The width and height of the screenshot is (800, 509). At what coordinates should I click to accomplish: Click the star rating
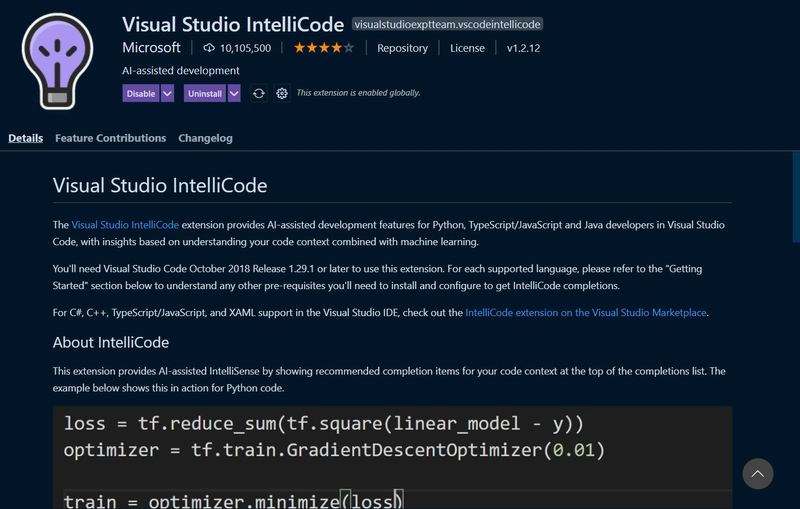coord(323,48)
